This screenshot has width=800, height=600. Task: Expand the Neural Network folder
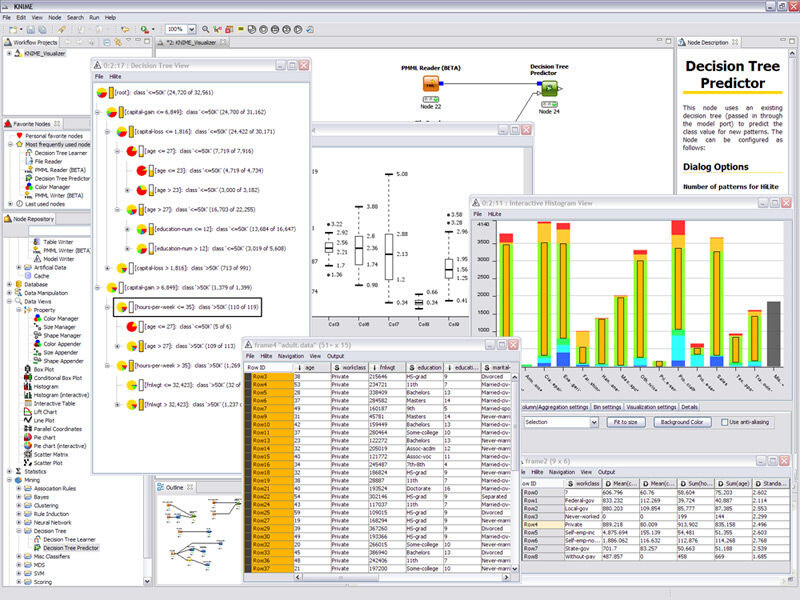pyautogui.click(x=19, y=522)
